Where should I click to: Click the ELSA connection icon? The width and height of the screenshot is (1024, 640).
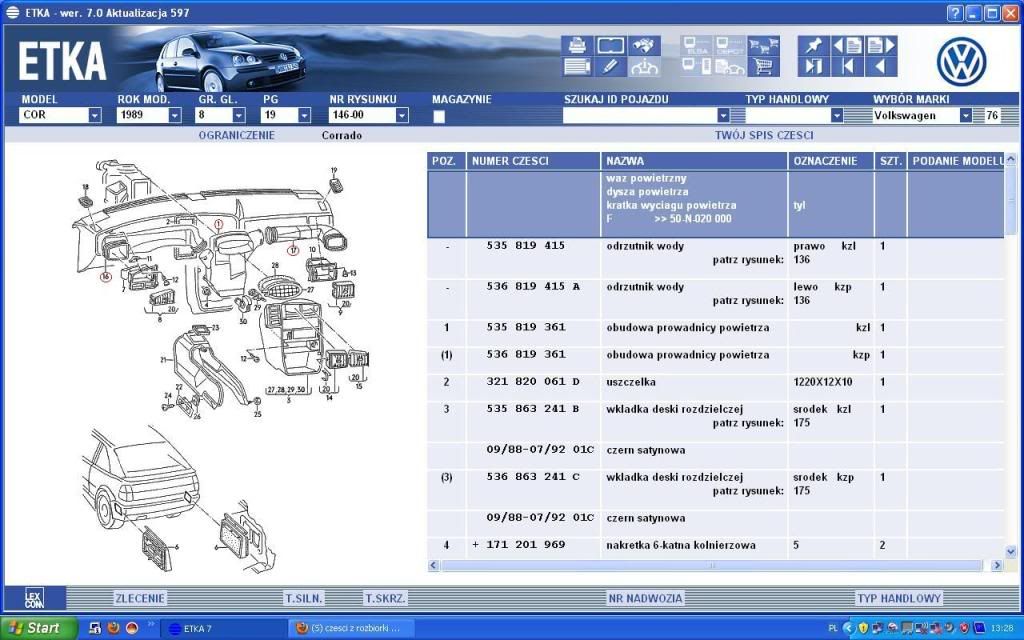pos(697,45)
